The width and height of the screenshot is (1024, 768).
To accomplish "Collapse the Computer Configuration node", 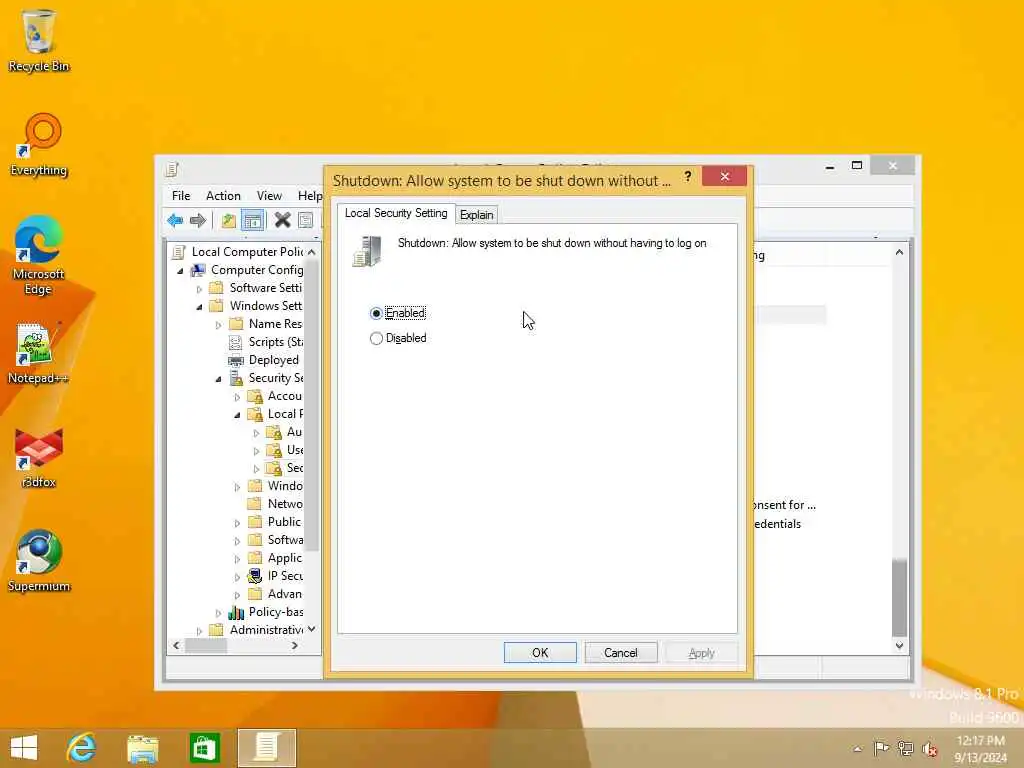I will click(181, 270).
